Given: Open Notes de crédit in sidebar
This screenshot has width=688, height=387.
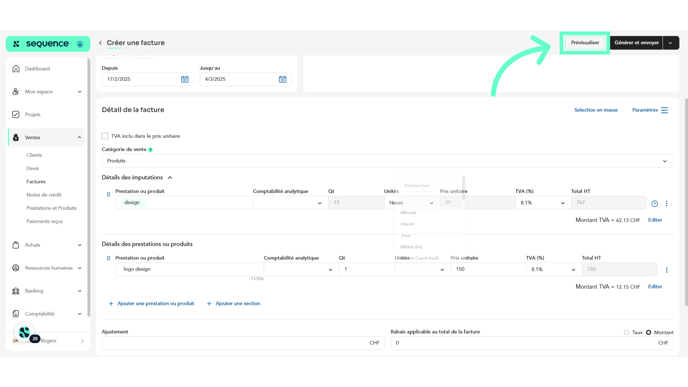Looking at the screenshot, I should 44,195.
